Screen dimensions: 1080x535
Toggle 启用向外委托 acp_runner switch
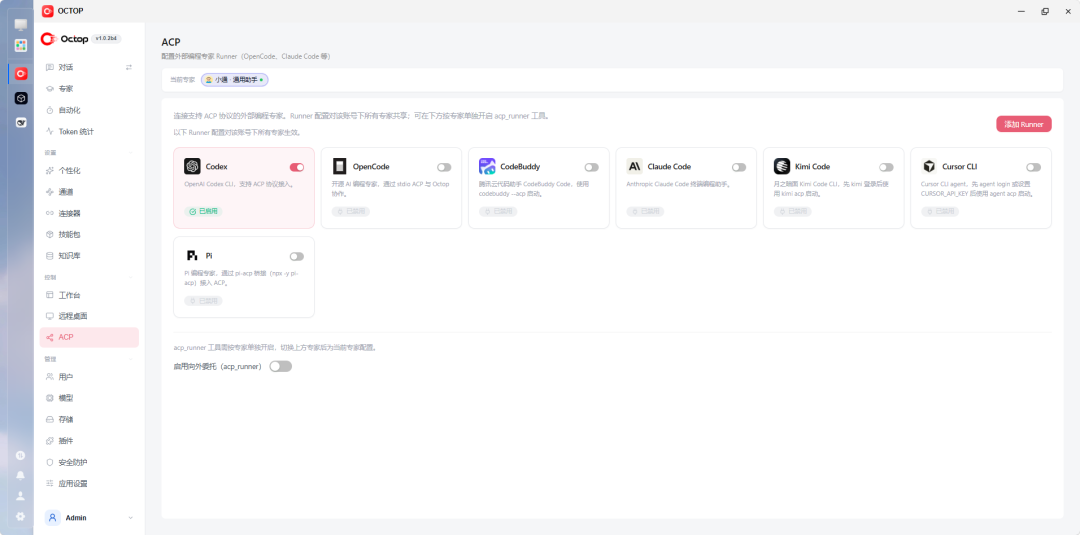click(x=280, y=366)
